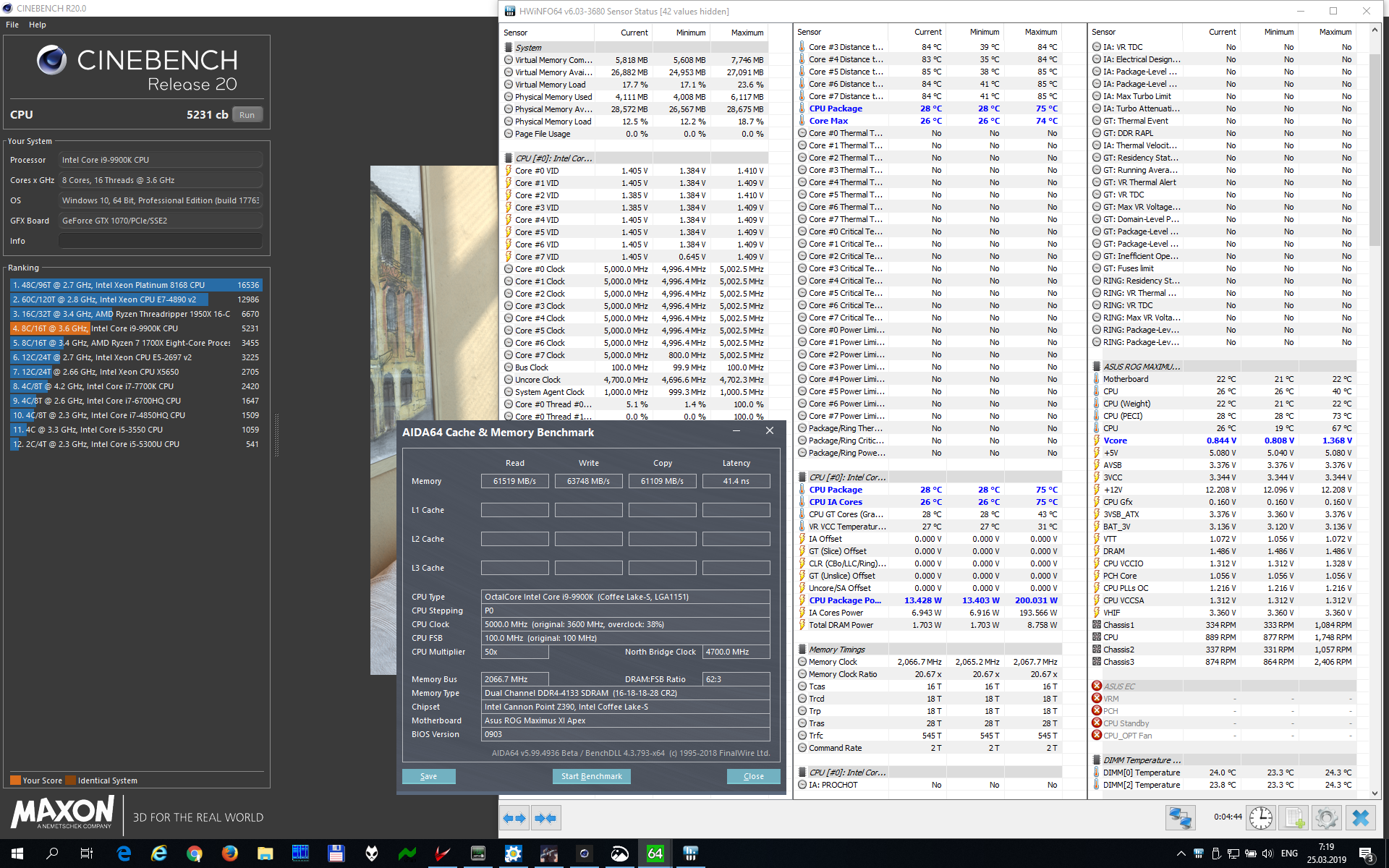Click HWiNFO shrink columns arrows icon
The image size is (1389, 868).
coord(545,818)
